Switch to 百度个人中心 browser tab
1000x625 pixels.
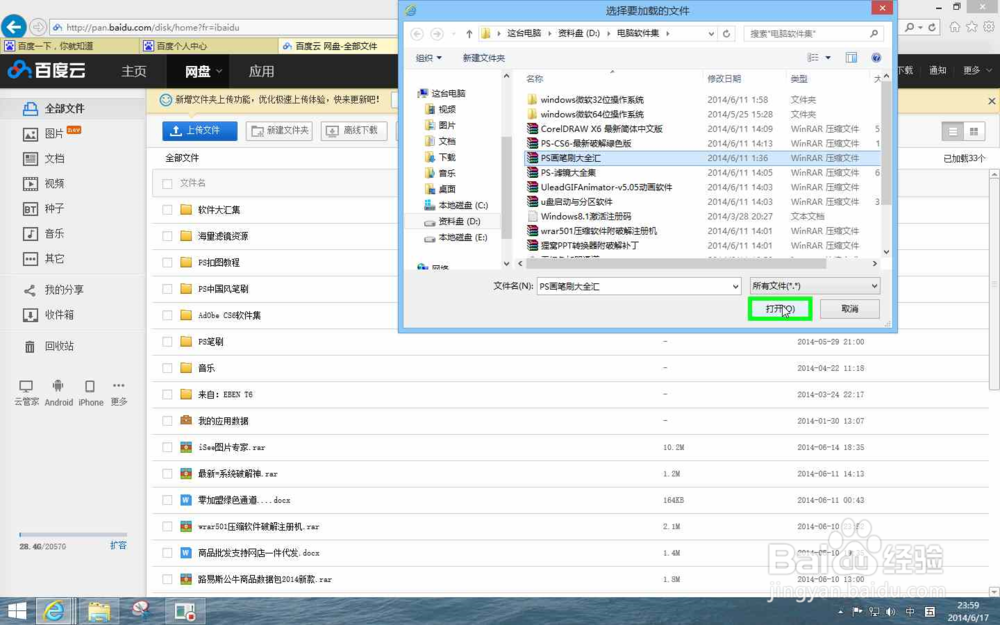pyautogui.click(x=209, y=46)
